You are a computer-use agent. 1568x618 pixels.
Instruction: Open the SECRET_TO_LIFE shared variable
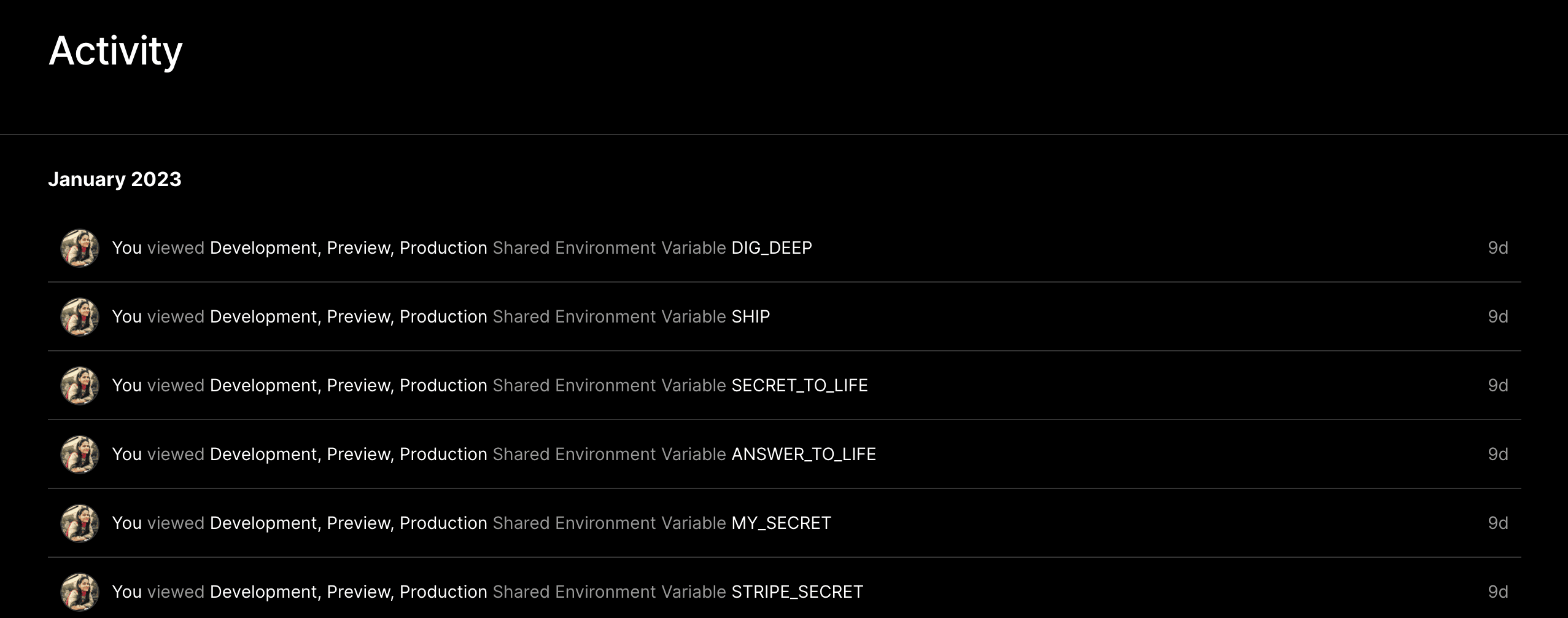pos(799,386)
